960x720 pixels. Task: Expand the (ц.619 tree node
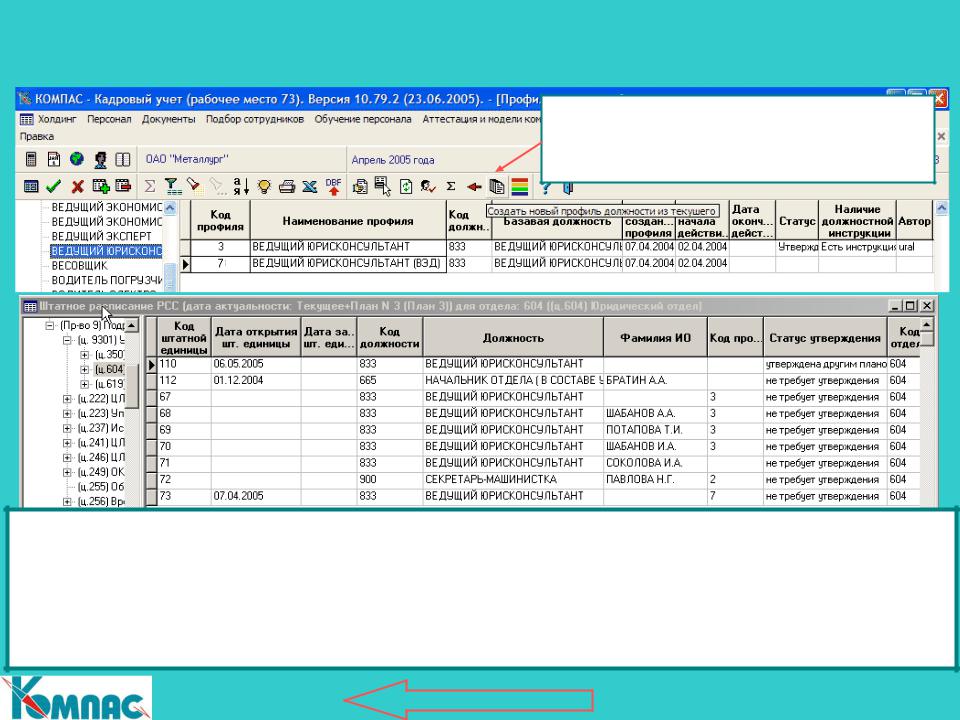(x=84, y=384)
